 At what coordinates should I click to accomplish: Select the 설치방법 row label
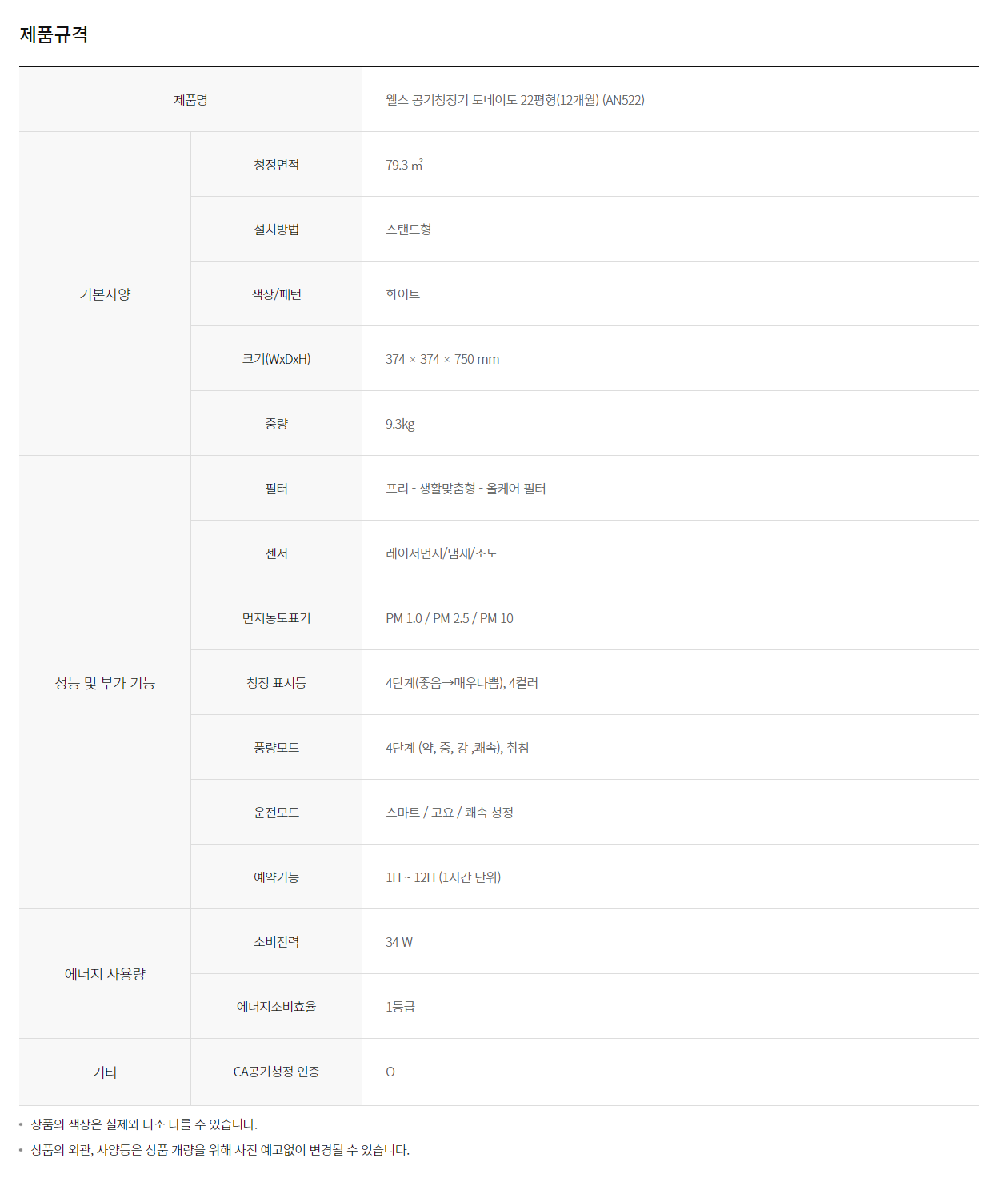pyautogui.click(x=276, y=230)
